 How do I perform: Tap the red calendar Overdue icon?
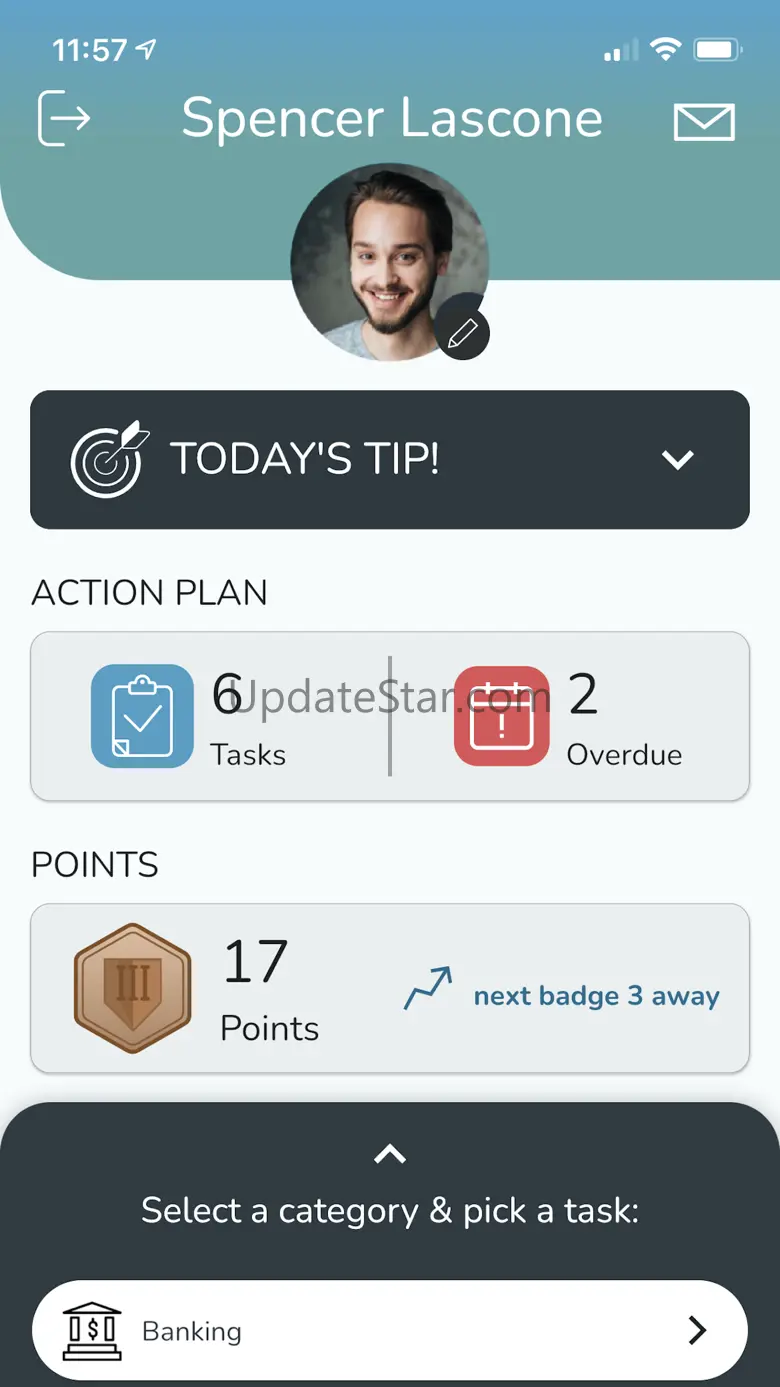501,716
